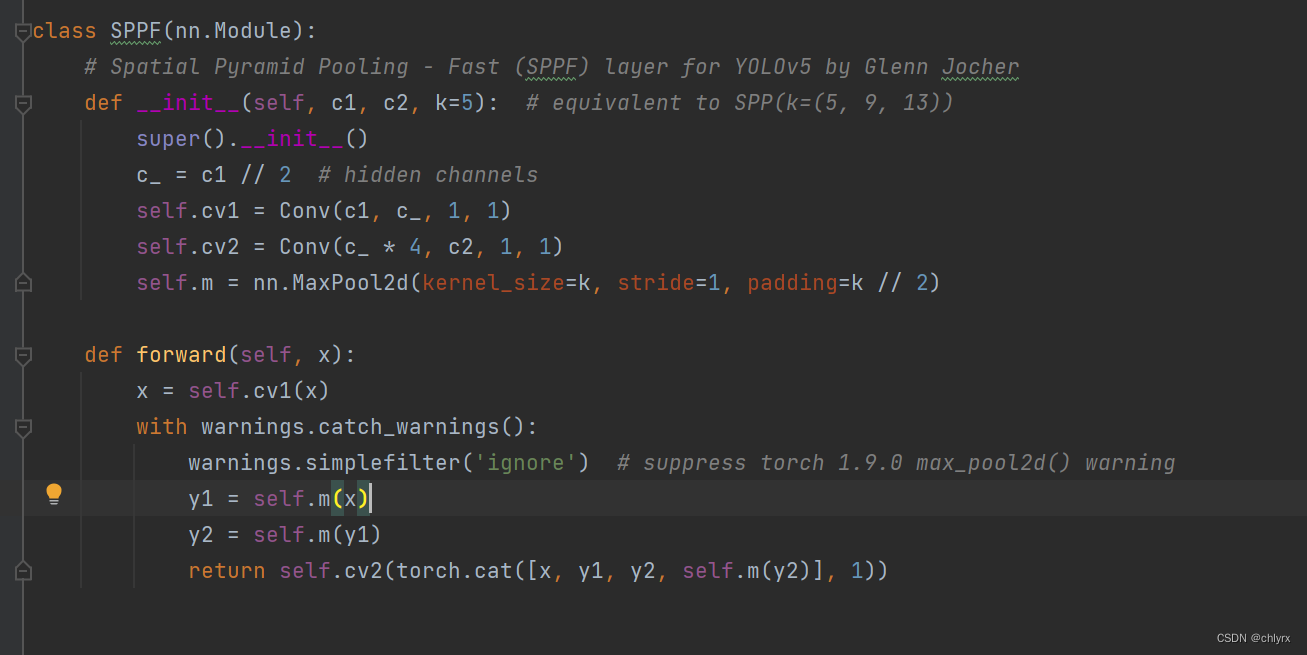Click the gutter arrow beside def __init__

coord(22,103)
